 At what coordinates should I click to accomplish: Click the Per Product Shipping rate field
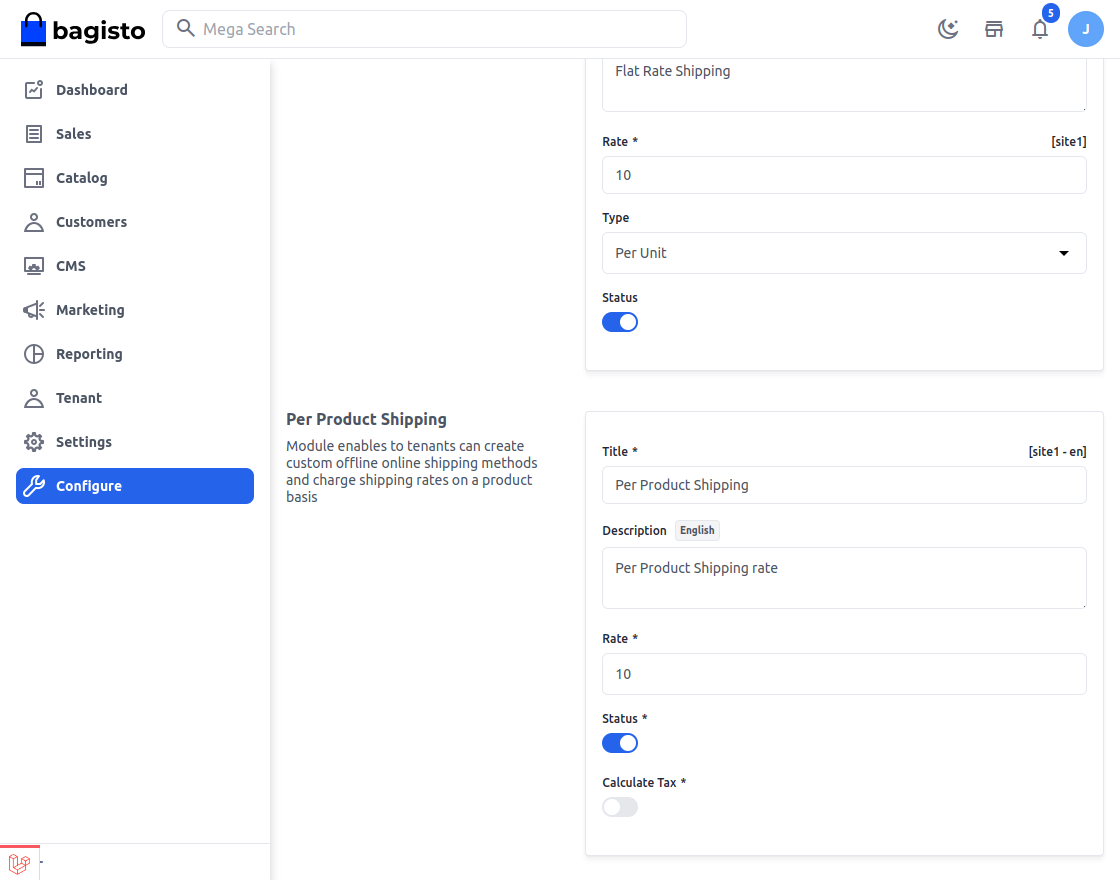pos(844,674)
